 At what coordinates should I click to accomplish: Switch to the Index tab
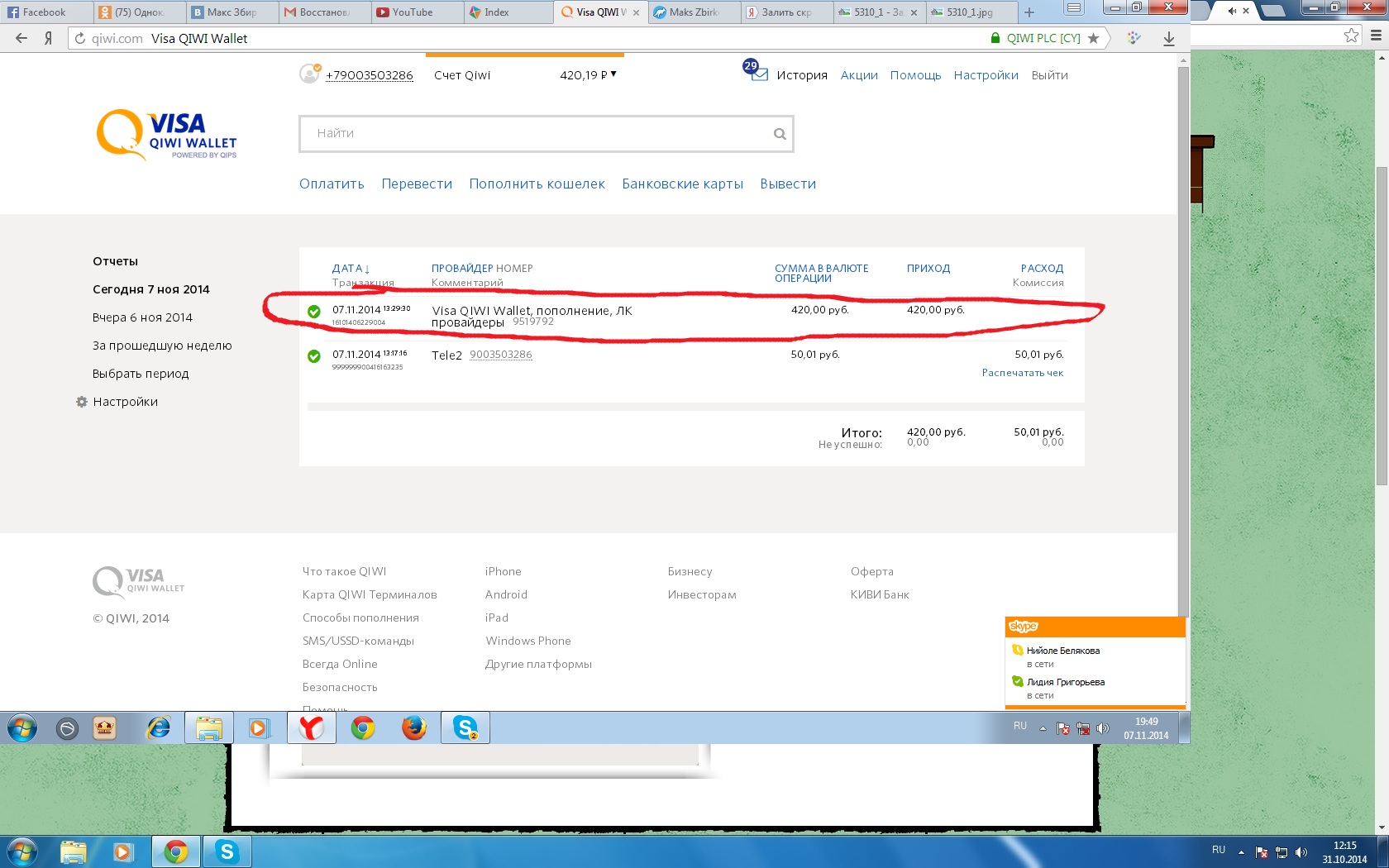click(x=507, y=12)
